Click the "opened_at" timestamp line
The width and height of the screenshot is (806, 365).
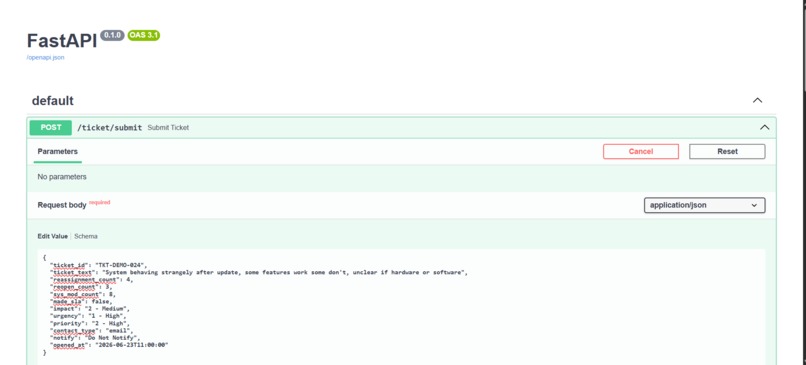[x=109, y=345]
